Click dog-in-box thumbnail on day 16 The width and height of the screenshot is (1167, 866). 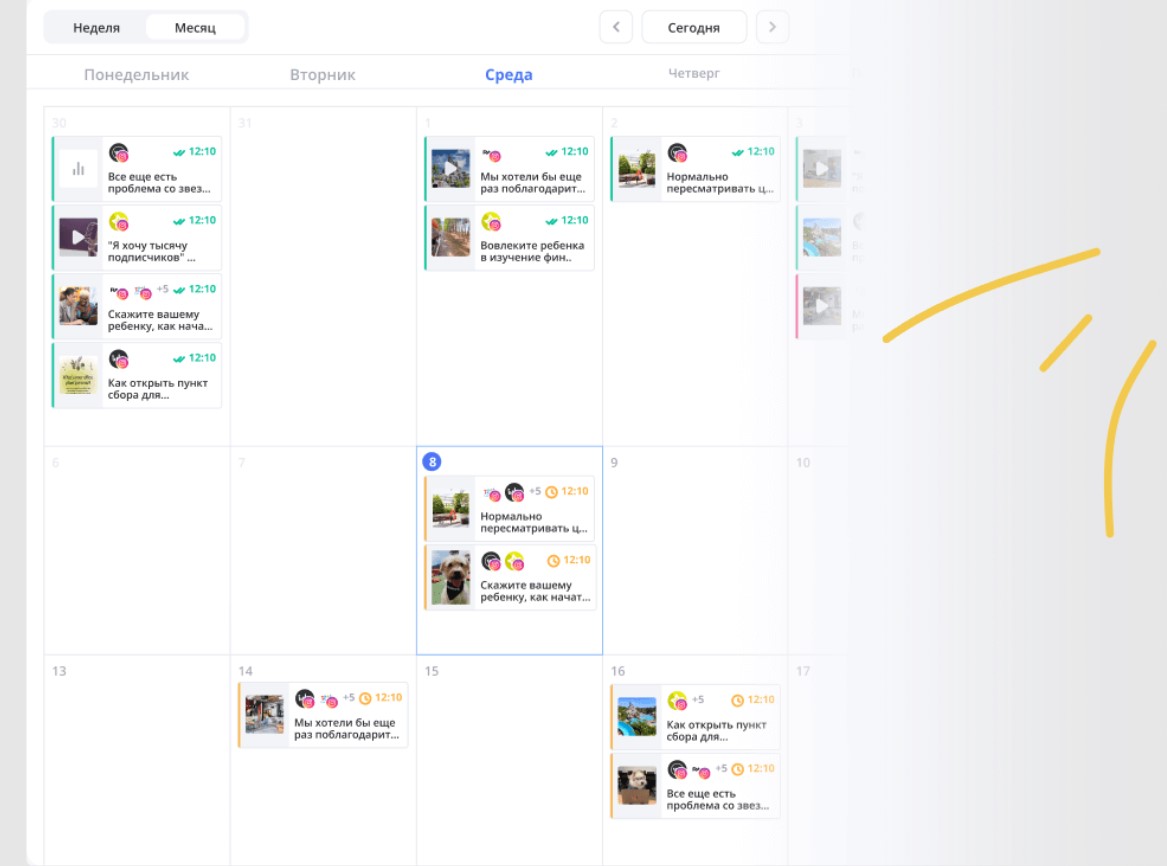pyautogui.click(x=637, y=786)
